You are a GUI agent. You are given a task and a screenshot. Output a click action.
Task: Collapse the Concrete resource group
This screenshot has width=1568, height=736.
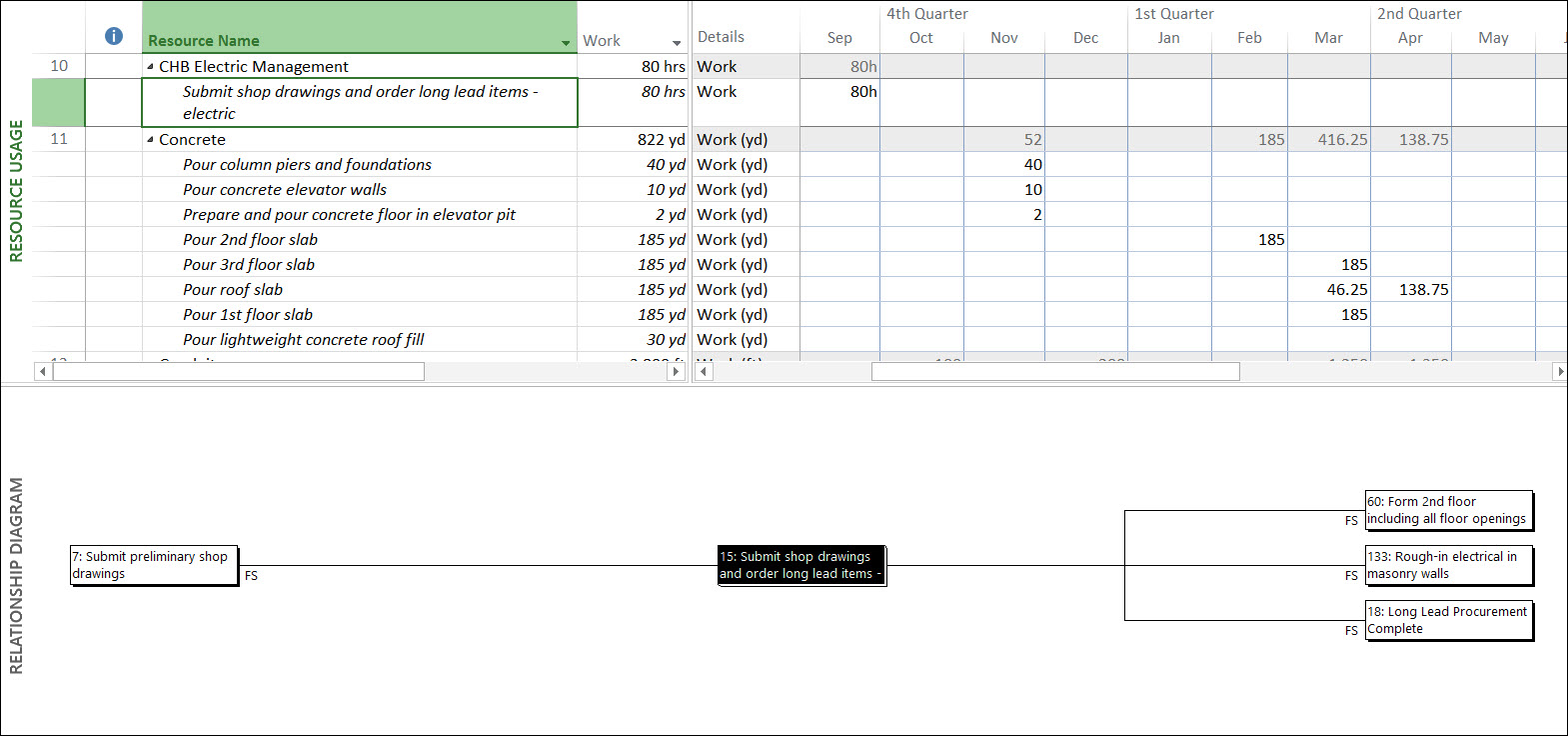150,140
